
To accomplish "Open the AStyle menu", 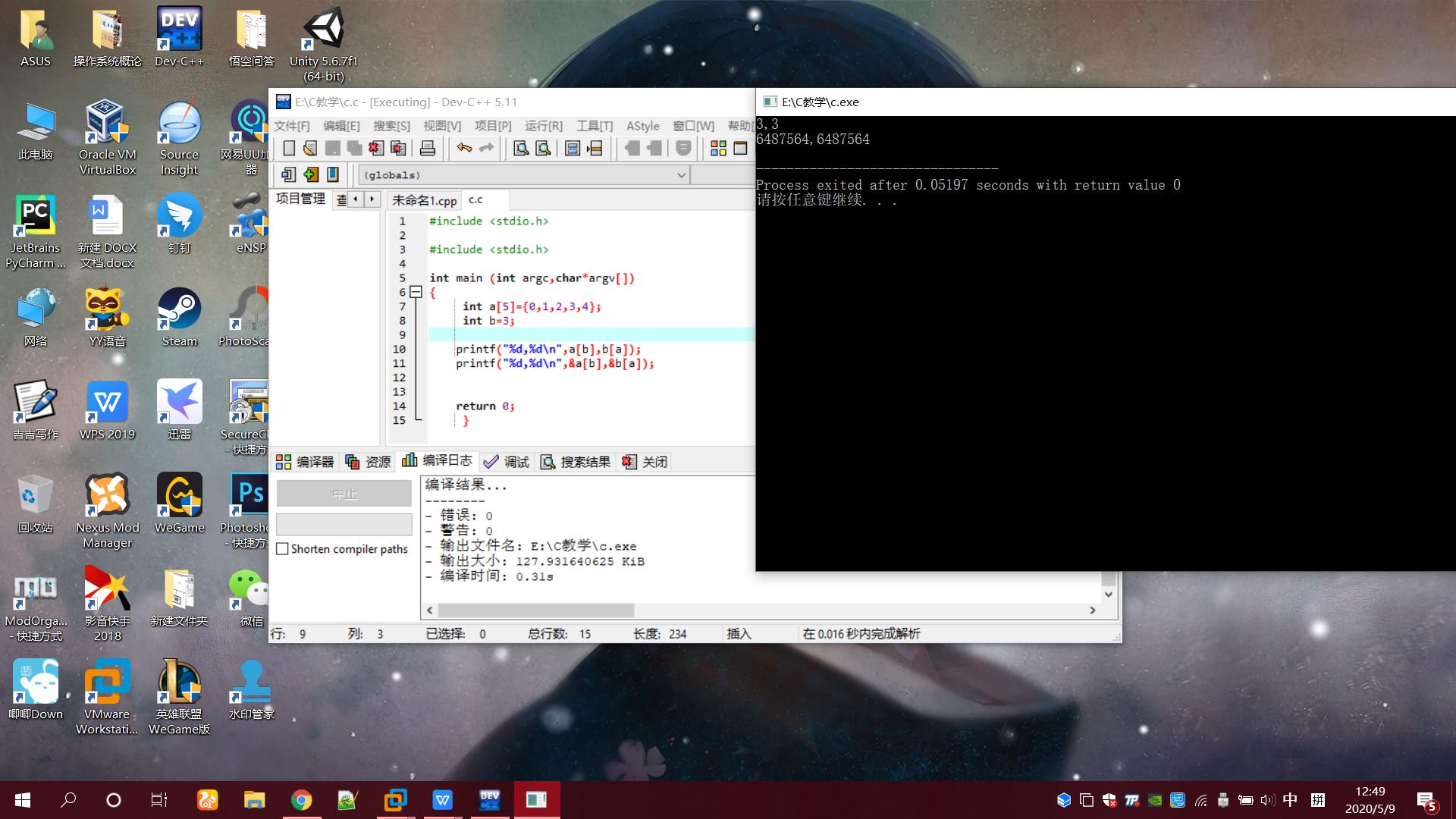I will (642, 126).
